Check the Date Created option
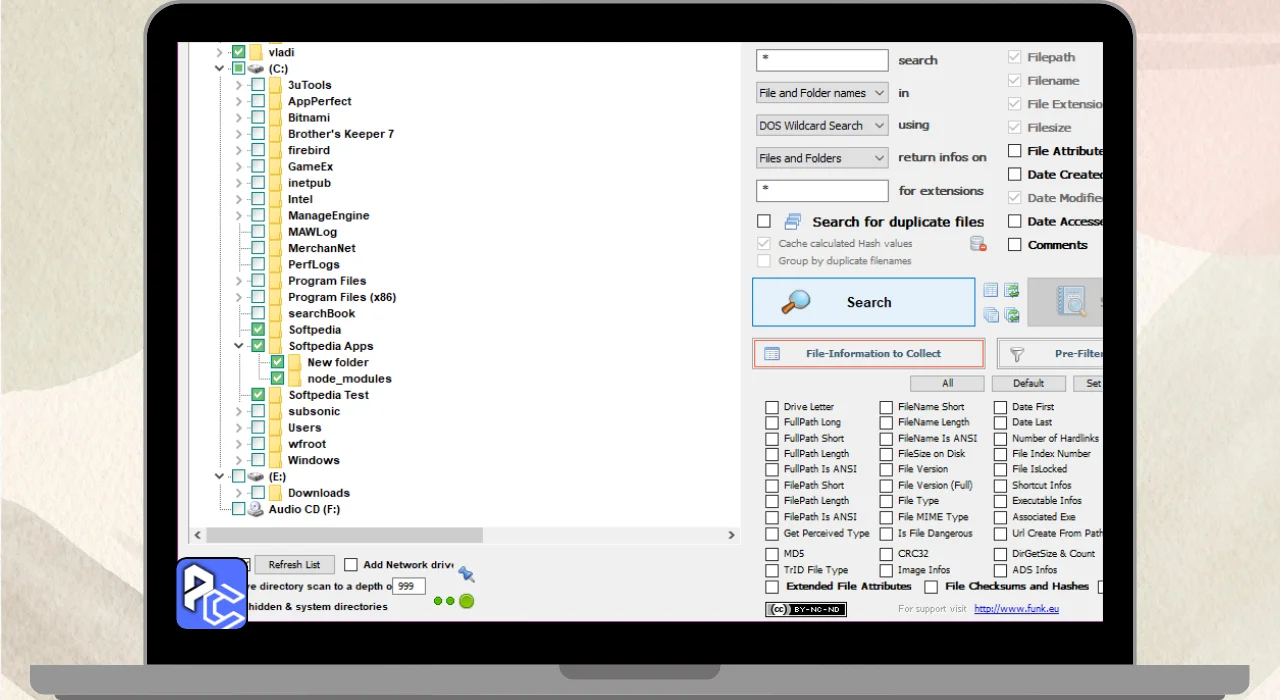The height and width of the screenshot is (700, 1280). point(1015,174)
